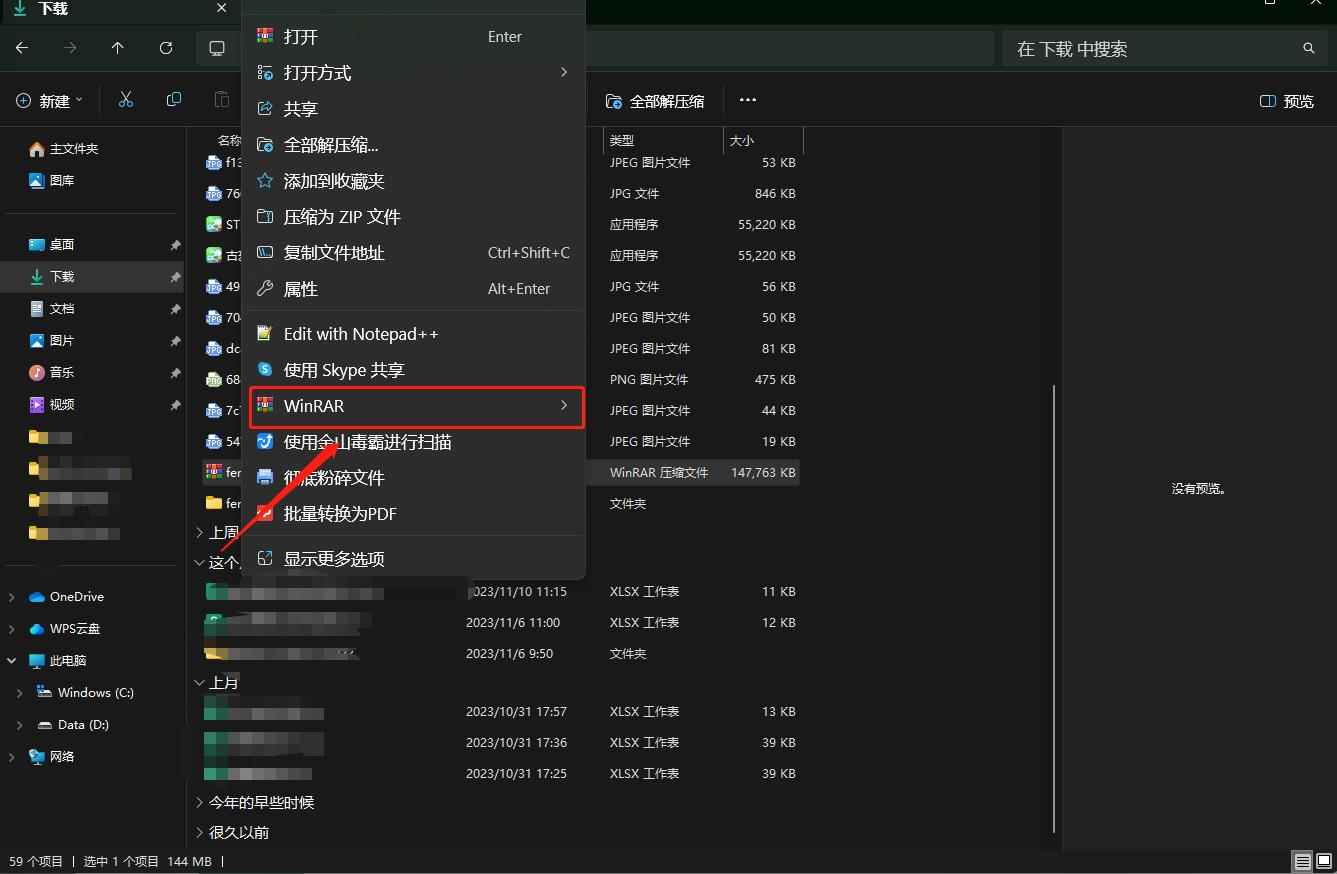Expand the OneDrive tree node
1337x874 pixels.
(x=11, y=597)
